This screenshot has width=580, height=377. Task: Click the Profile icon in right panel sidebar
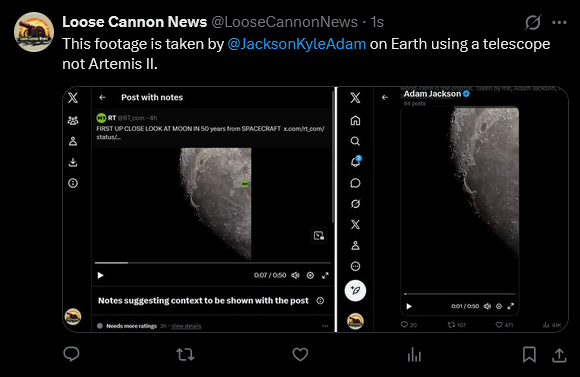(355, 246)
